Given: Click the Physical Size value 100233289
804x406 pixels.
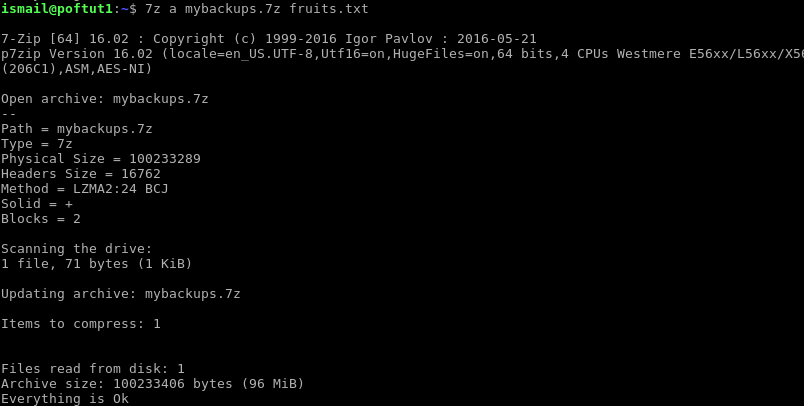Looking at the screenshot, I should [x=165, y=159].
